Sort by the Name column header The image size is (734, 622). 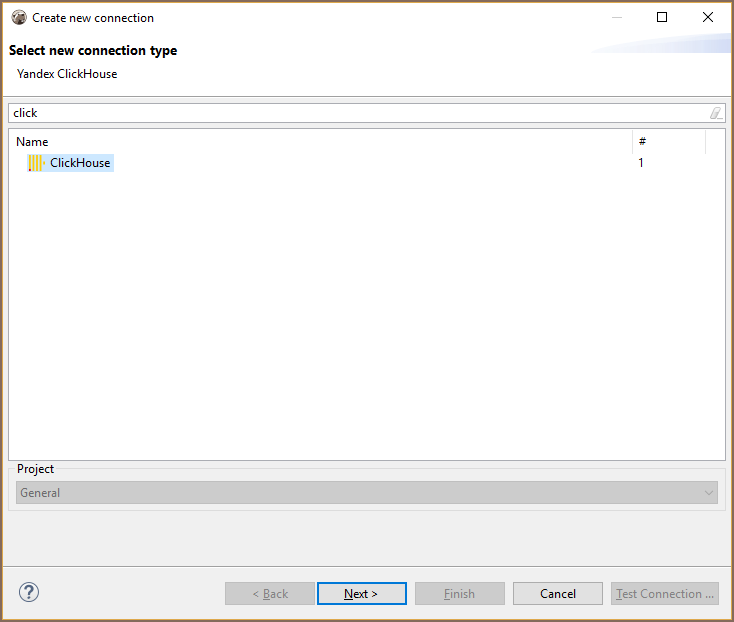[x=32, y=142]
